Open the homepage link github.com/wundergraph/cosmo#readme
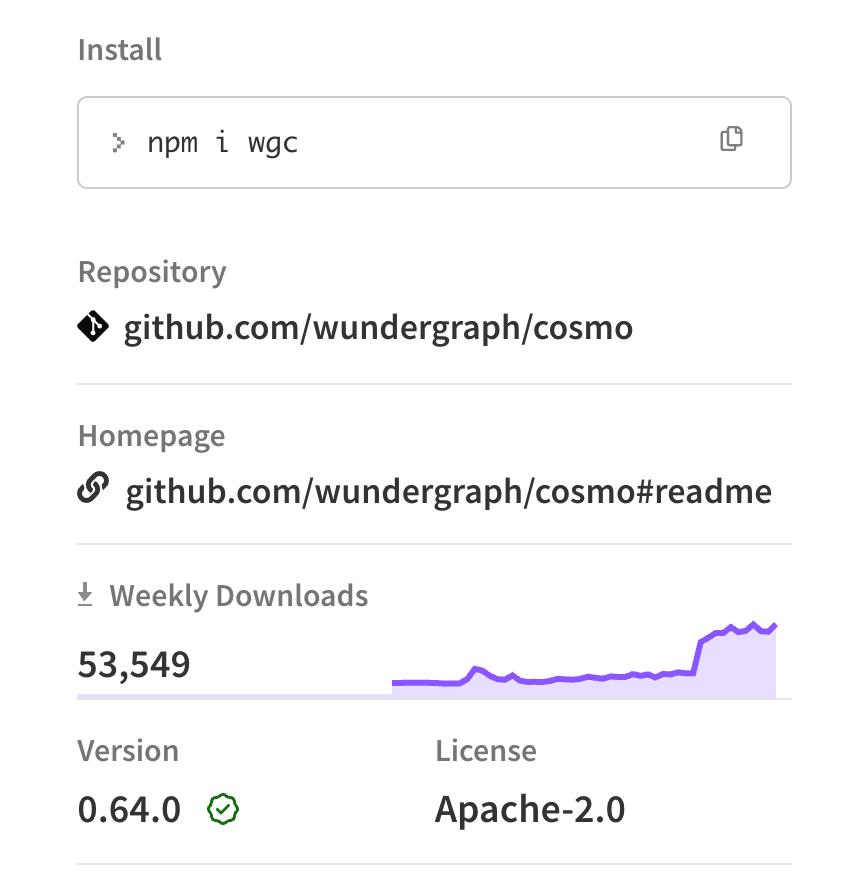 [448, 491]
